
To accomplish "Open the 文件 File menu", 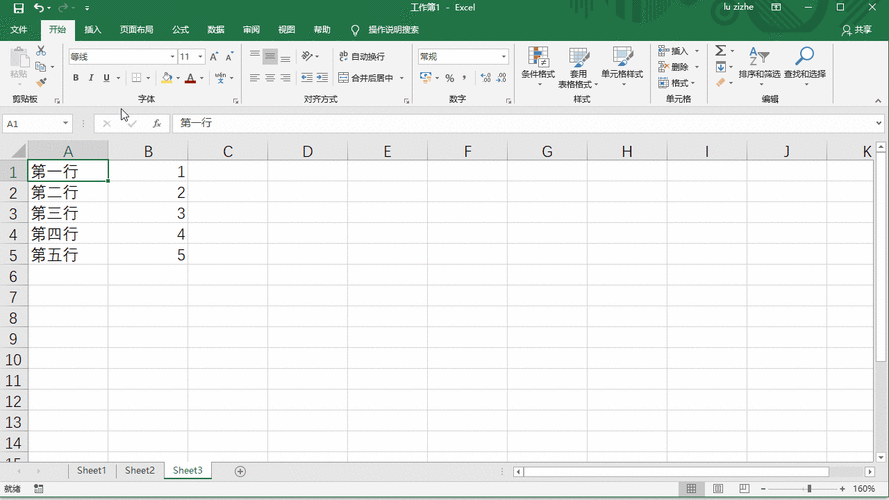I will (19, 29).
